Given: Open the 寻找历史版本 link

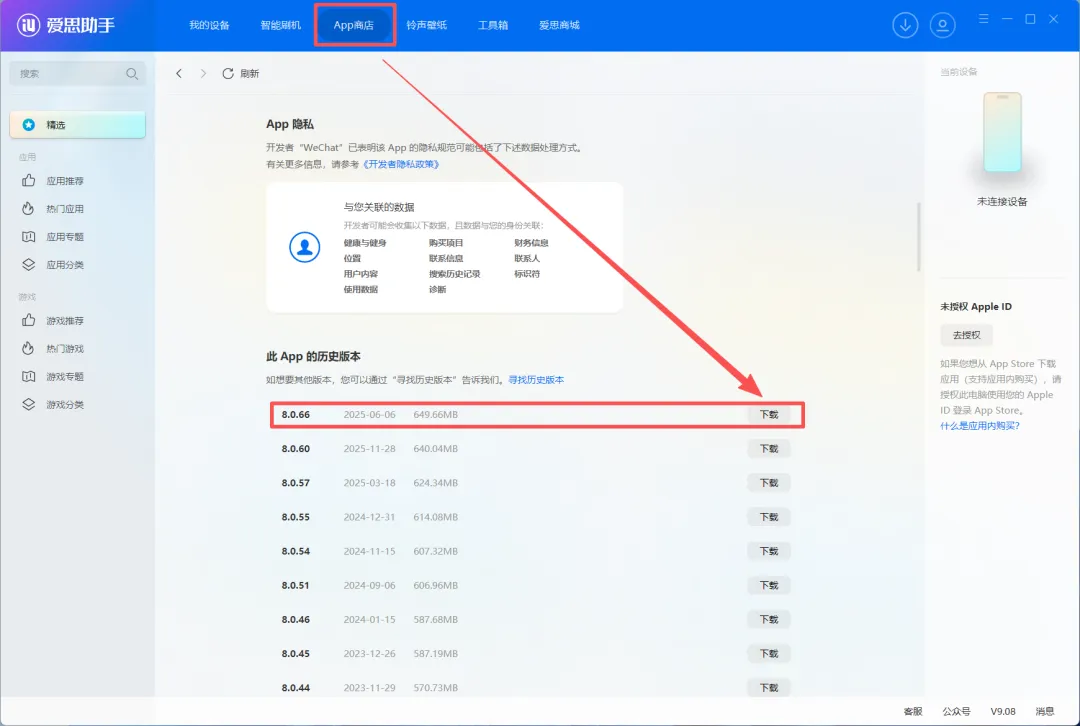Looking at the screenshot, I should [x=536, y=380].
